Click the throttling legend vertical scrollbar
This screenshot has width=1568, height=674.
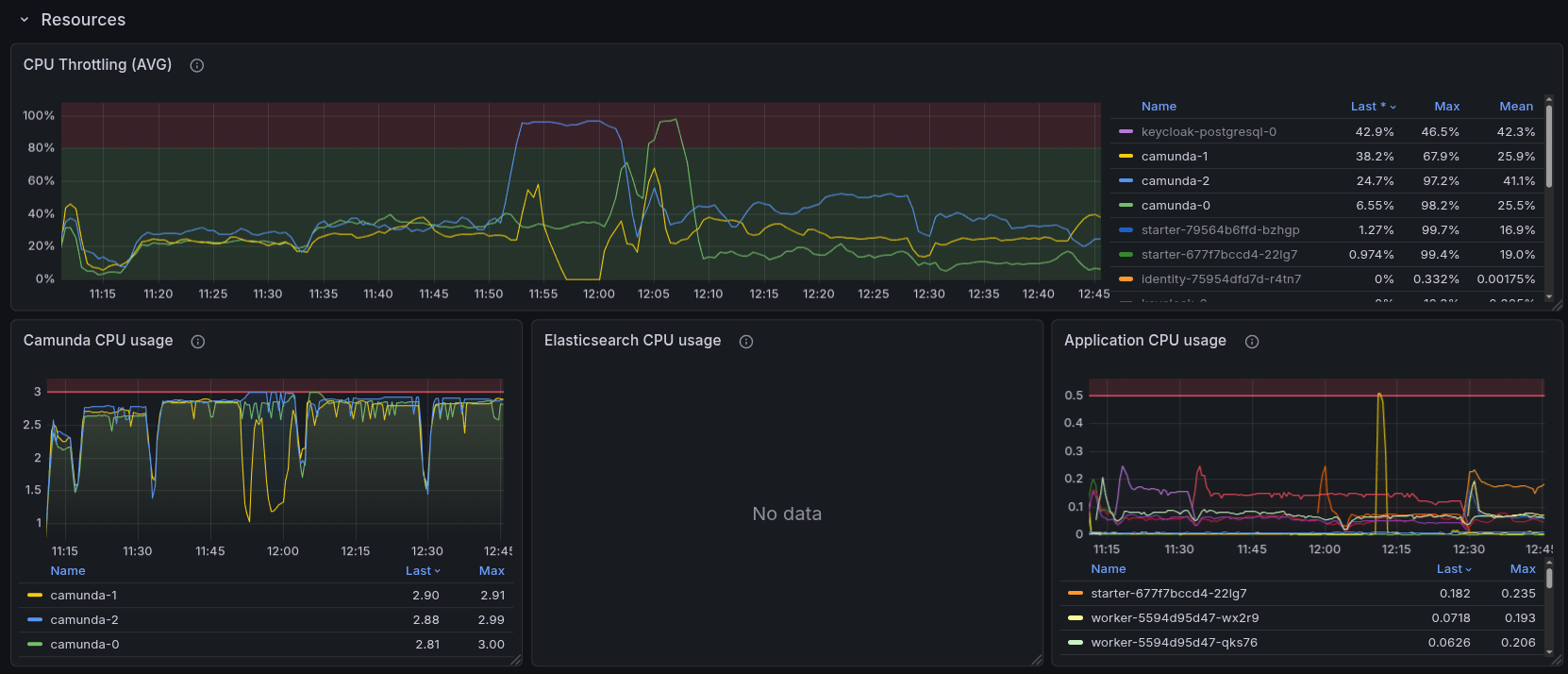click(1548, 146)
